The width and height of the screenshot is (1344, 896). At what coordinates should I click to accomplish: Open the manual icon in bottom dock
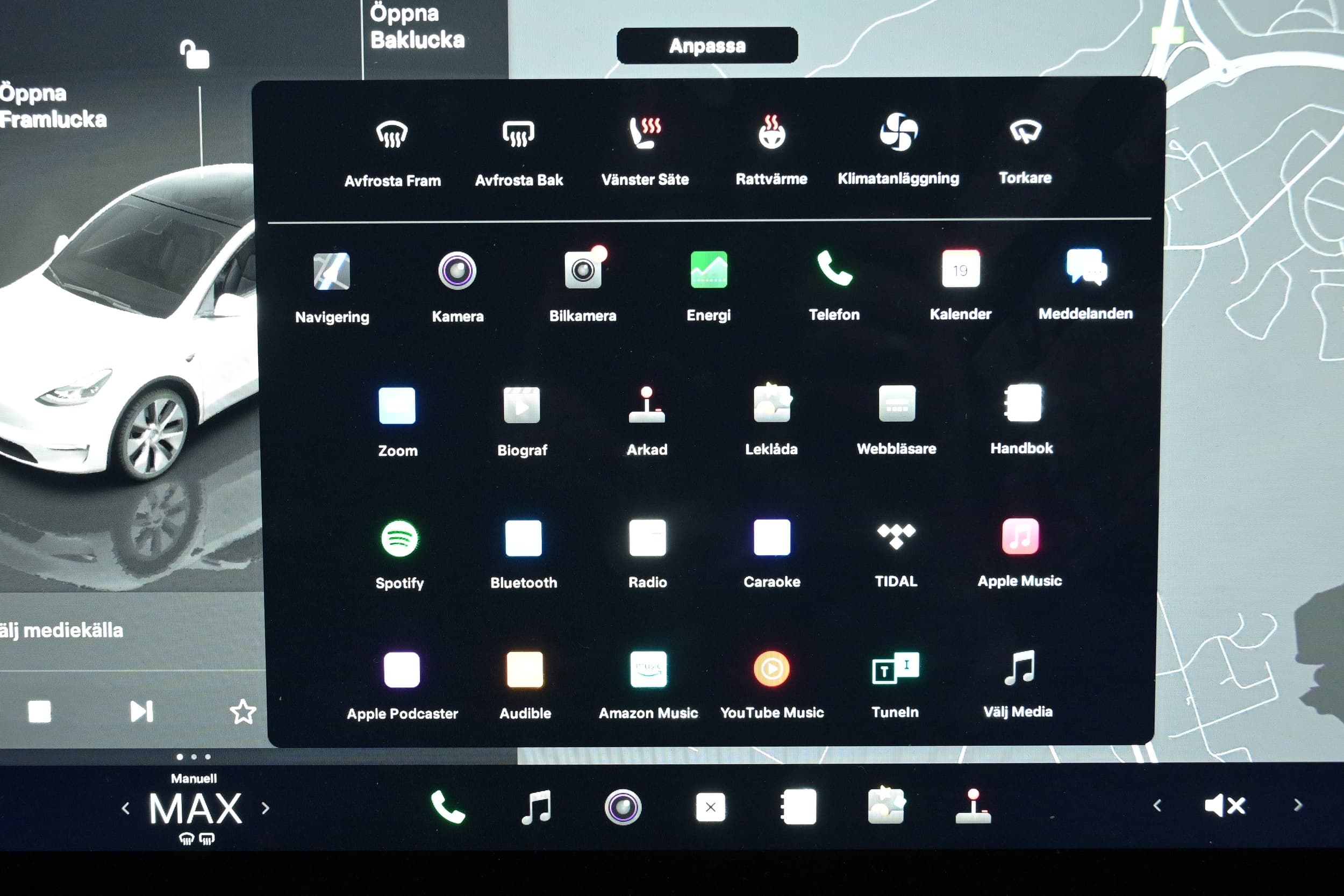click(798, 806)
